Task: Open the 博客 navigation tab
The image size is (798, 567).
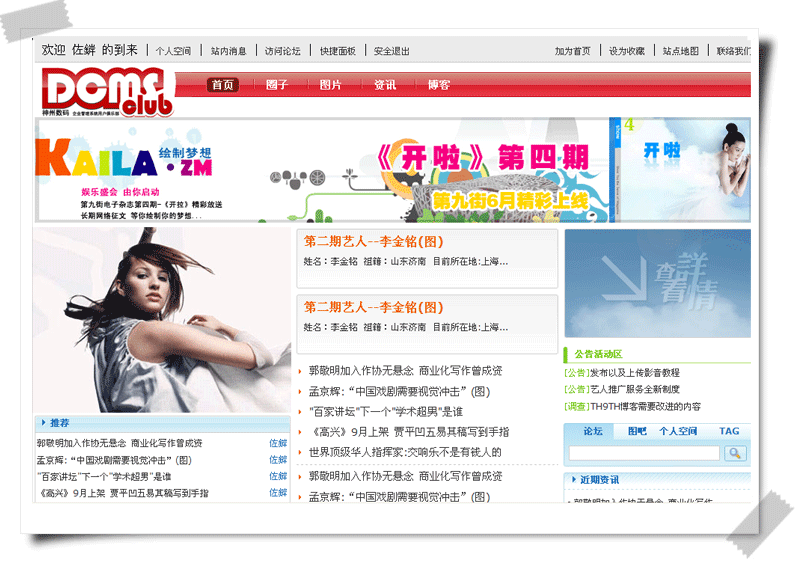Action: click(x=439, y=85)
